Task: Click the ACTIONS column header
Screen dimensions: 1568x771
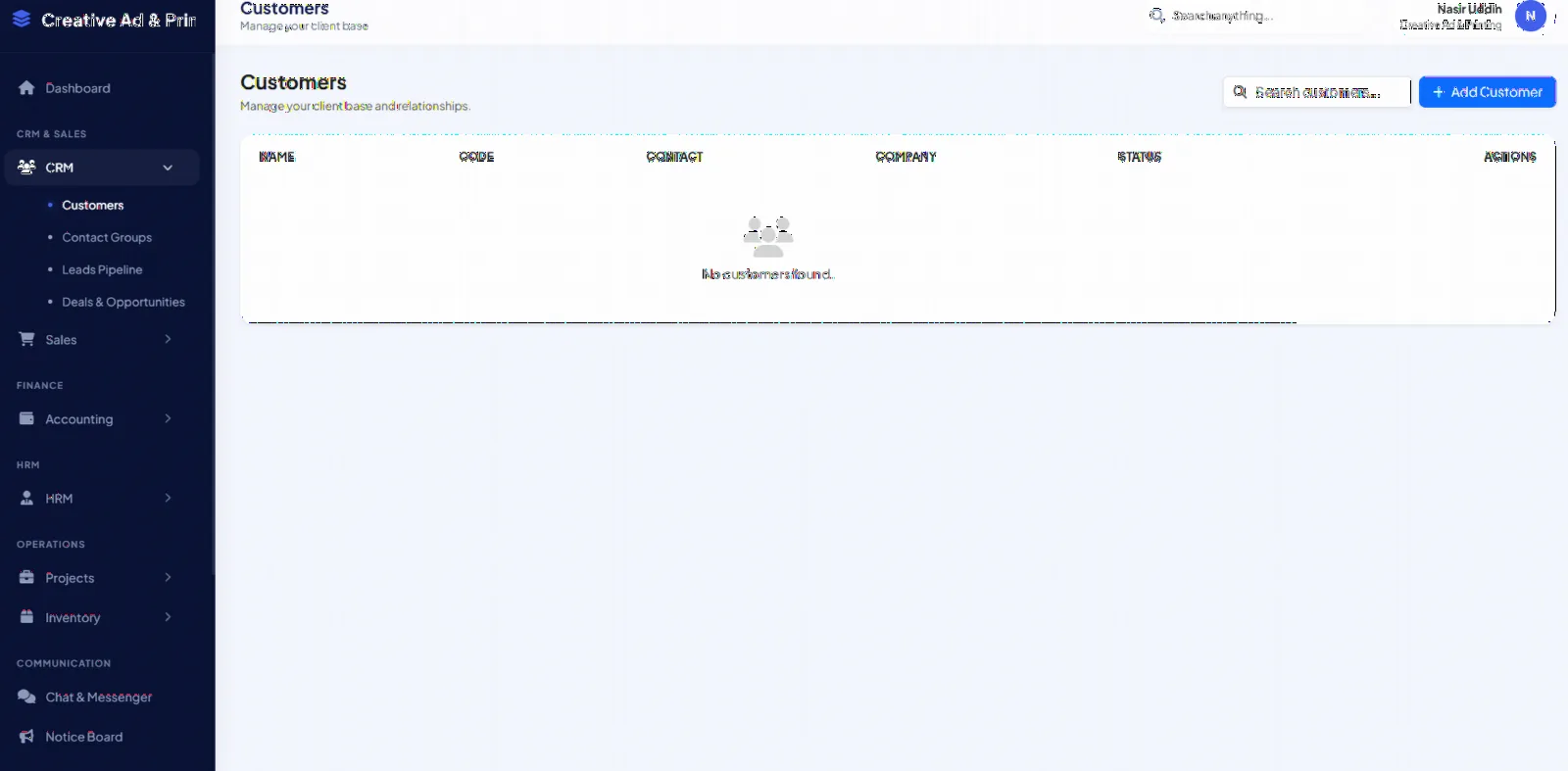Action: pyautogui.click(x=1509, y=157)
